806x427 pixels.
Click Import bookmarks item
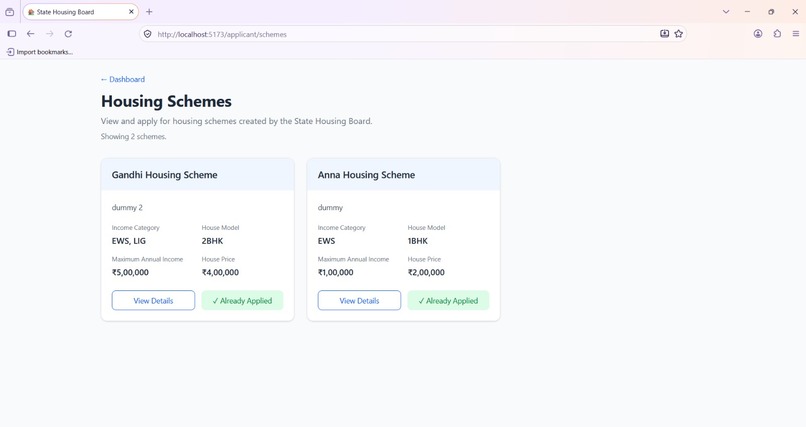click(x=40, y=52)
